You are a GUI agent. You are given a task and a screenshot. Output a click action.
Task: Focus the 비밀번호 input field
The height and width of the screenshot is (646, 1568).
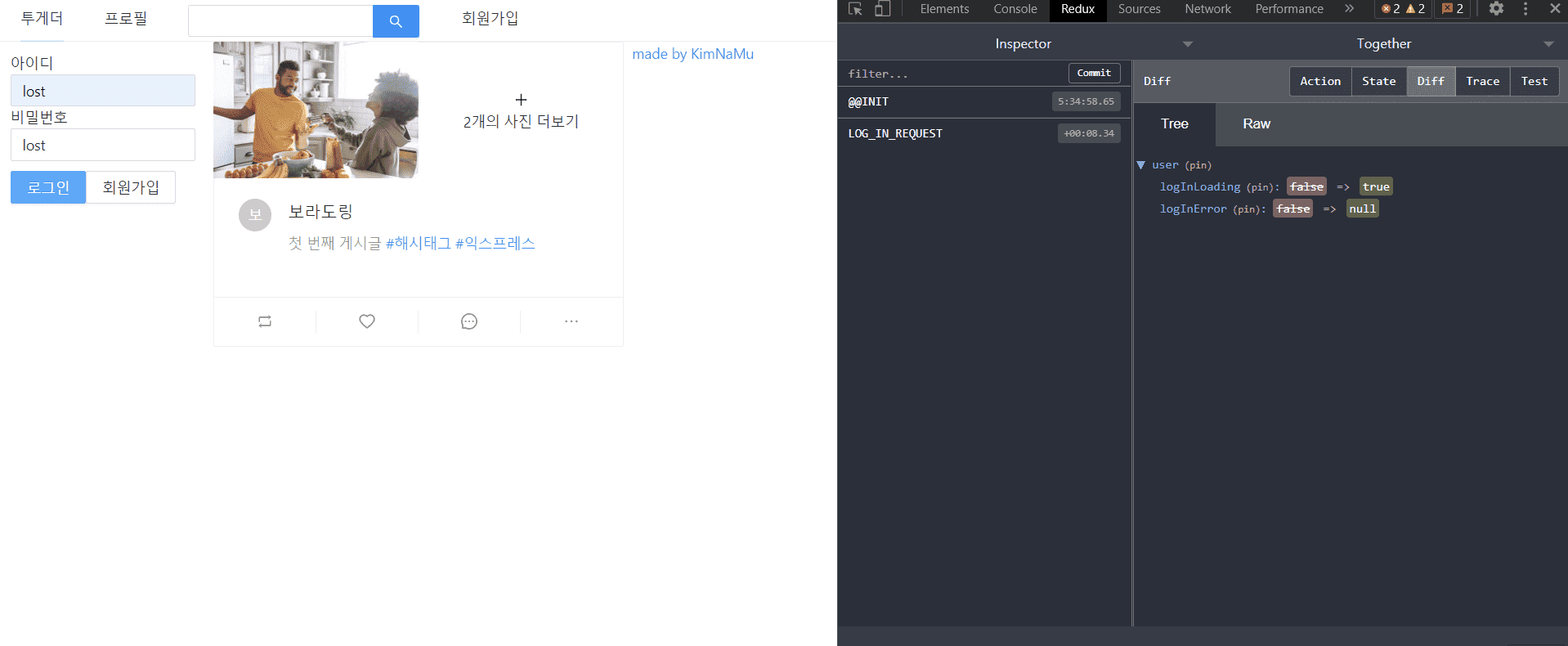pyautogui.click(x=103, y=145)
